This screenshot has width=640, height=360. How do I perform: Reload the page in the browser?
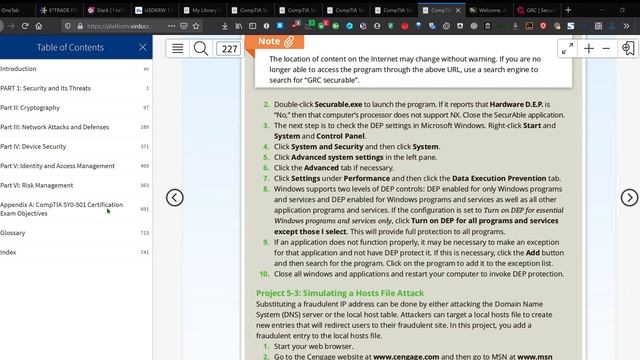[25, 26]
